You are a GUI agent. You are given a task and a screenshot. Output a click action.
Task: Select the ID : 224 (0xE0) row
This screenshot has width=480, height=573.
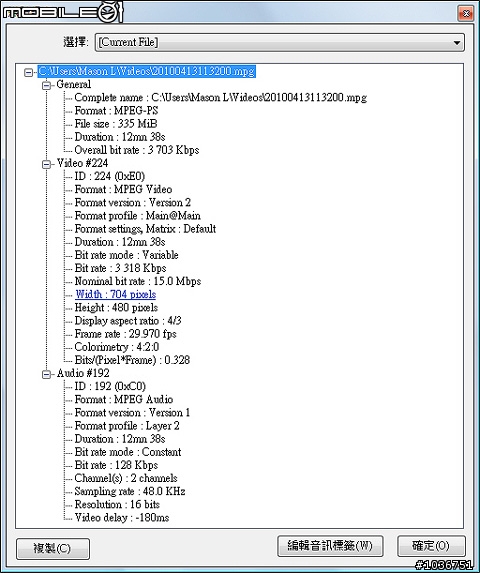tap(110, 176)
